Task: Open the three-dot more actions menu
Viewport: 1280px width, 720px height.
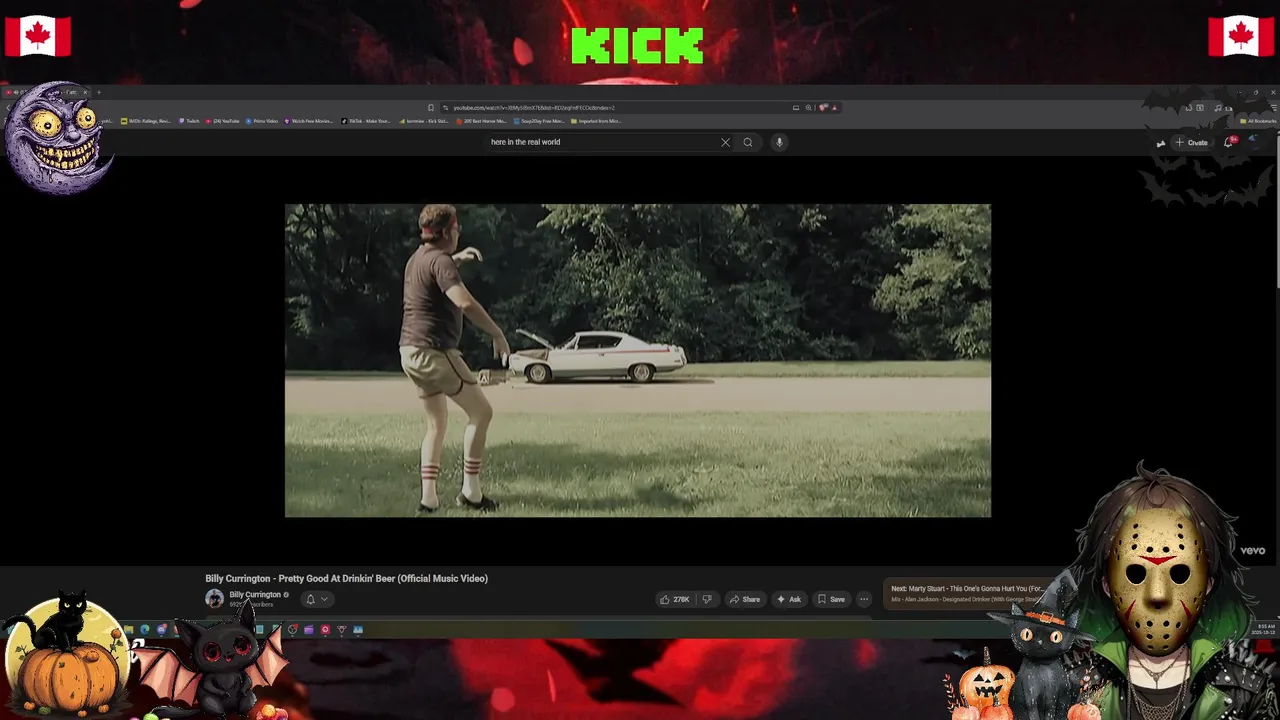Action: point(864,599)
